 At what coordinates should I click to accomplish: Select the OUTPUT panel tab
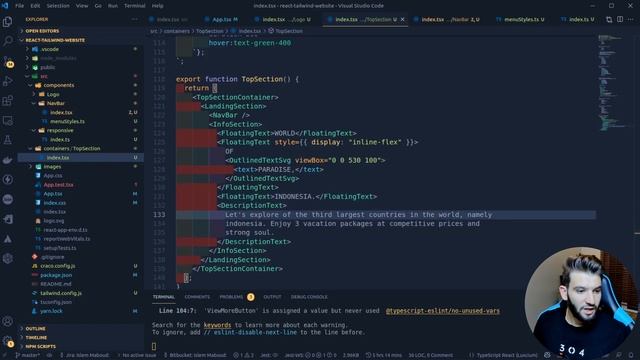272,297
